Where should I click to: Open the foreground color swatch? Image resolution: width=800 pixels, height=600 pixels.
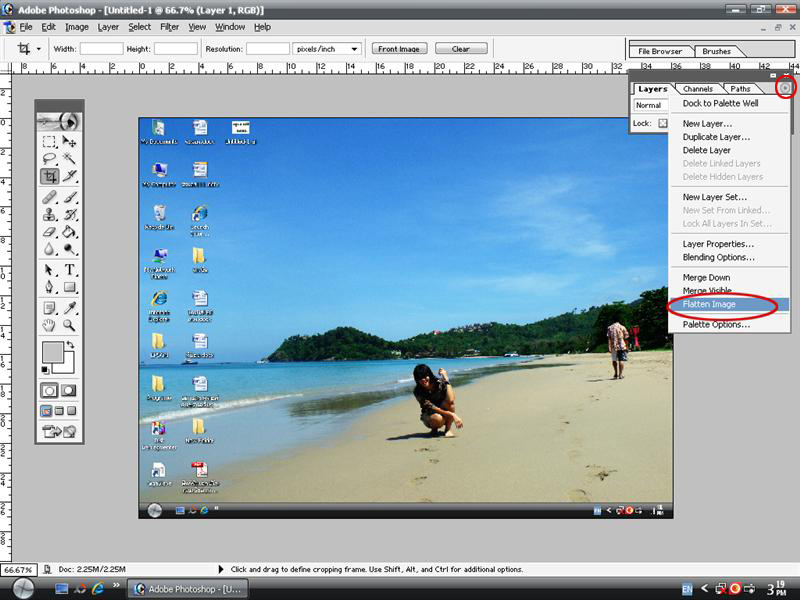coord(53,351)
